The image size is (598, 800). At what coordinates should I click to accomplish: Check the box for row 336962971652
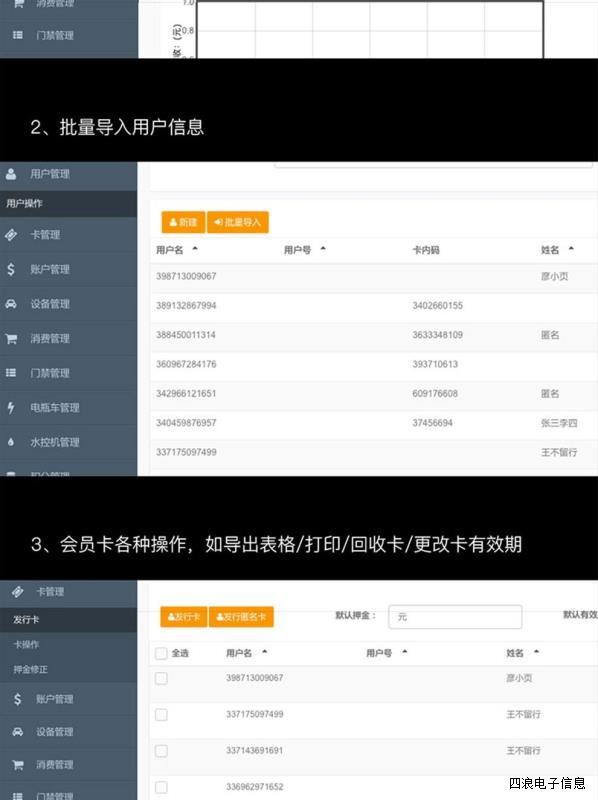(x=161, y=787)
